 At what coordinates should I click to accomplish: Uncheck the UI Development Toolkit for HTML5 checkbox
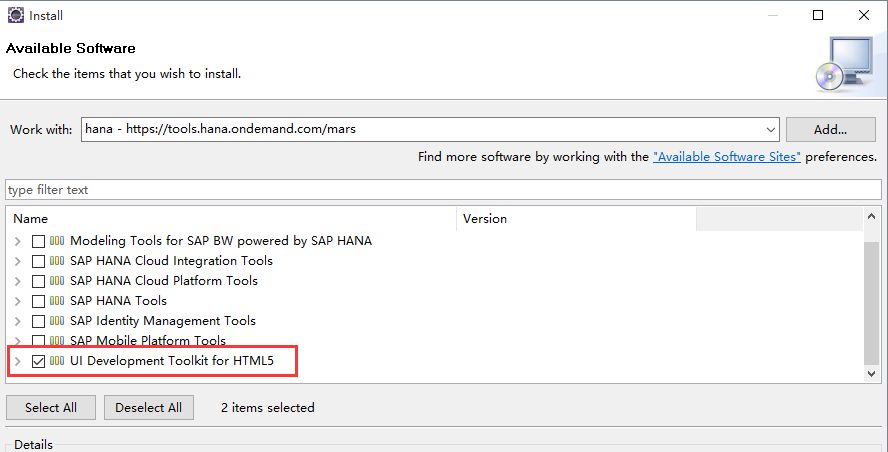39,361
